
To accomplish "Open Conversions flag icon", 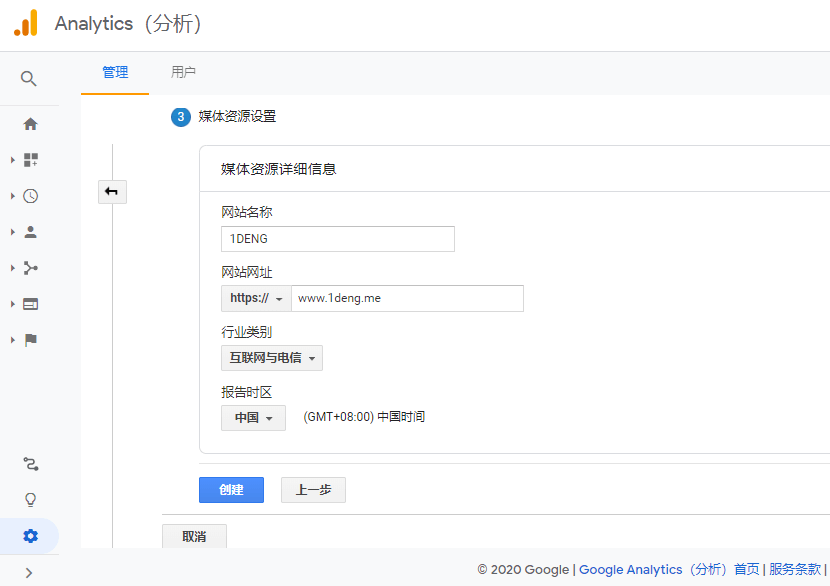I will point(30,340).
